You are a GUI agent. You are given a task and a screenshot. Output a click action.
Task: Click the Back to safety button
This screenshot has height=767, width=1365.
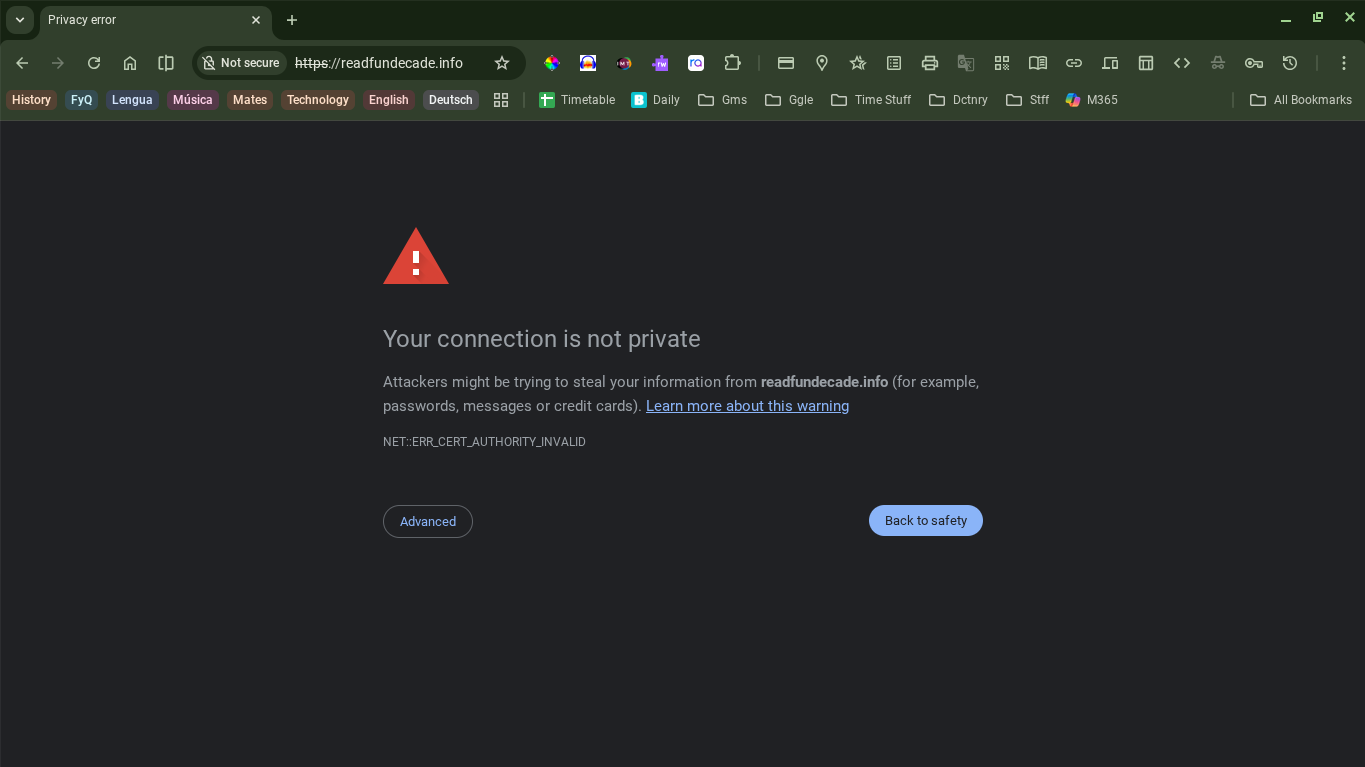(x=925, y=521)
